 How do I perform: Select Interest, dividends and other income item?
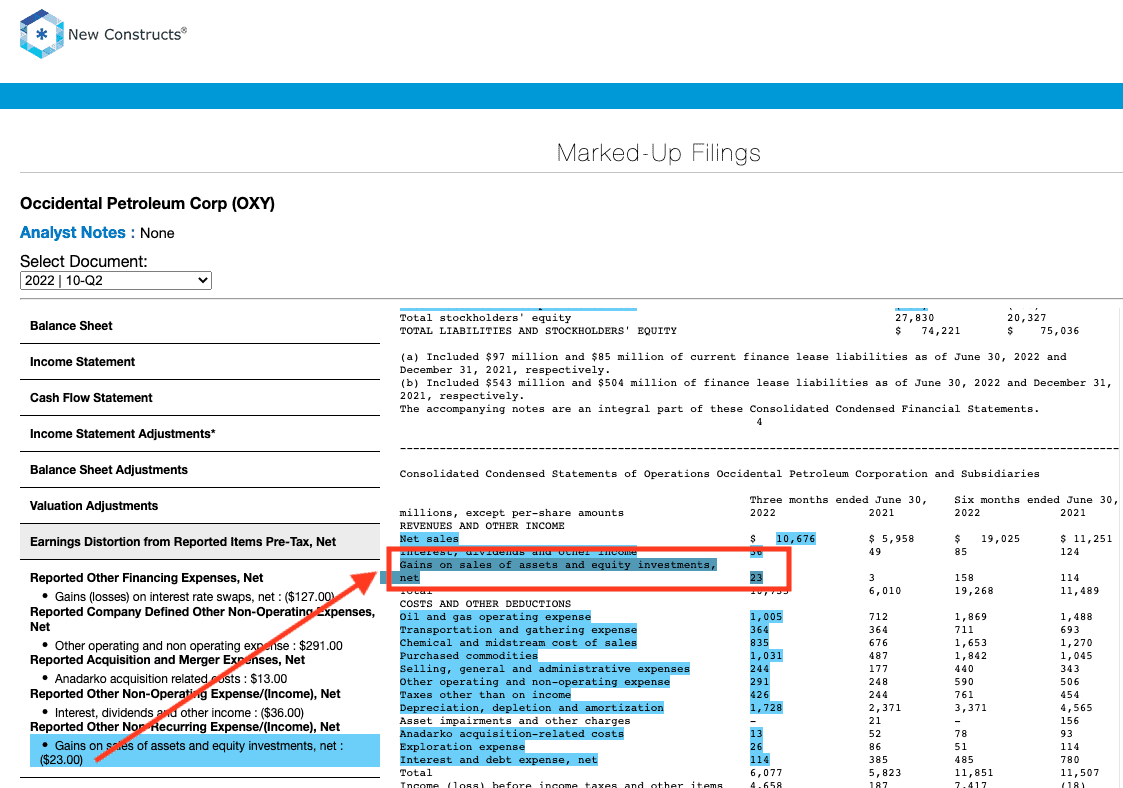[179, 713]
